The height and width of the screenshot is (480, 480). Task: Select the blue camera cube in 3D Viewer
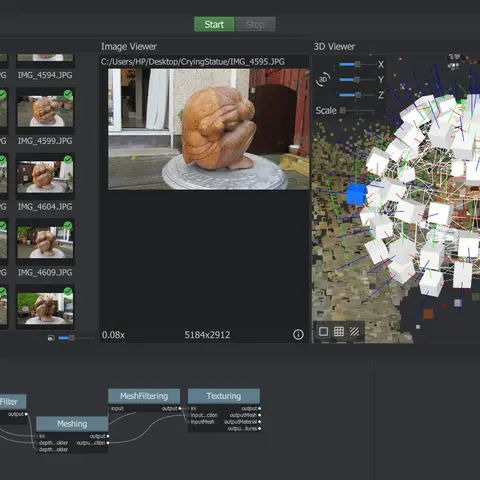click(x=356, y=194)
